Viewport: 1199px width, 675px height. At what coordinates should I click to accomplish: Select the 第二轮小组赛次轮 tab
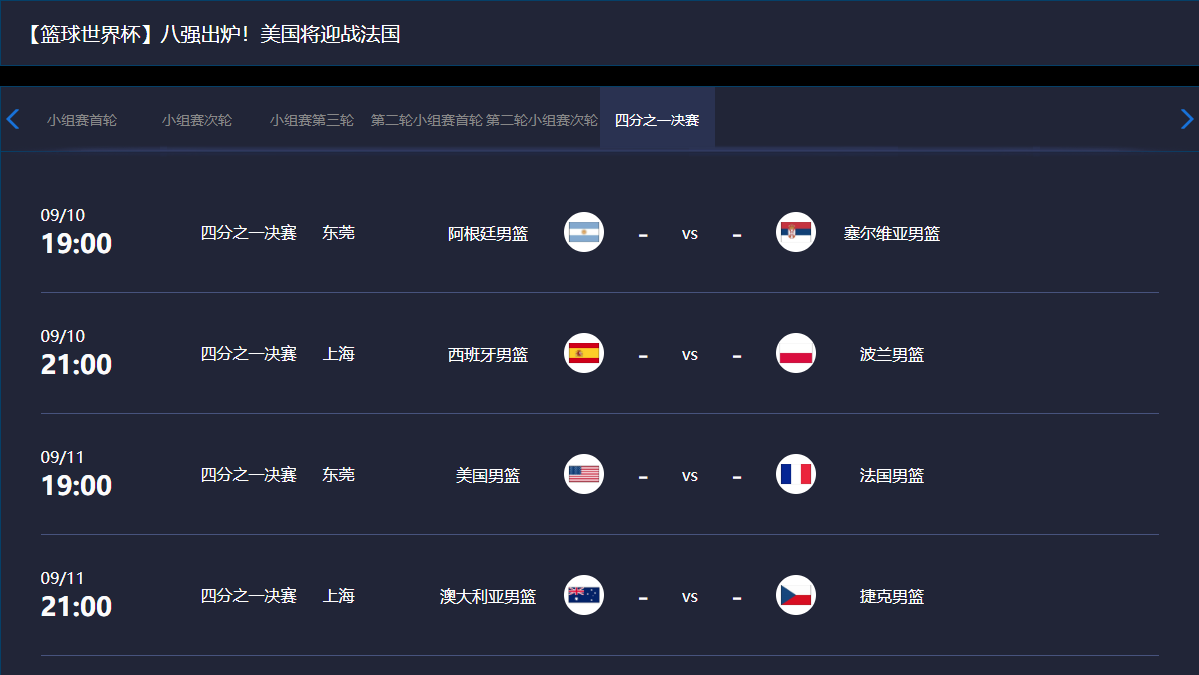tap(542, 120)
